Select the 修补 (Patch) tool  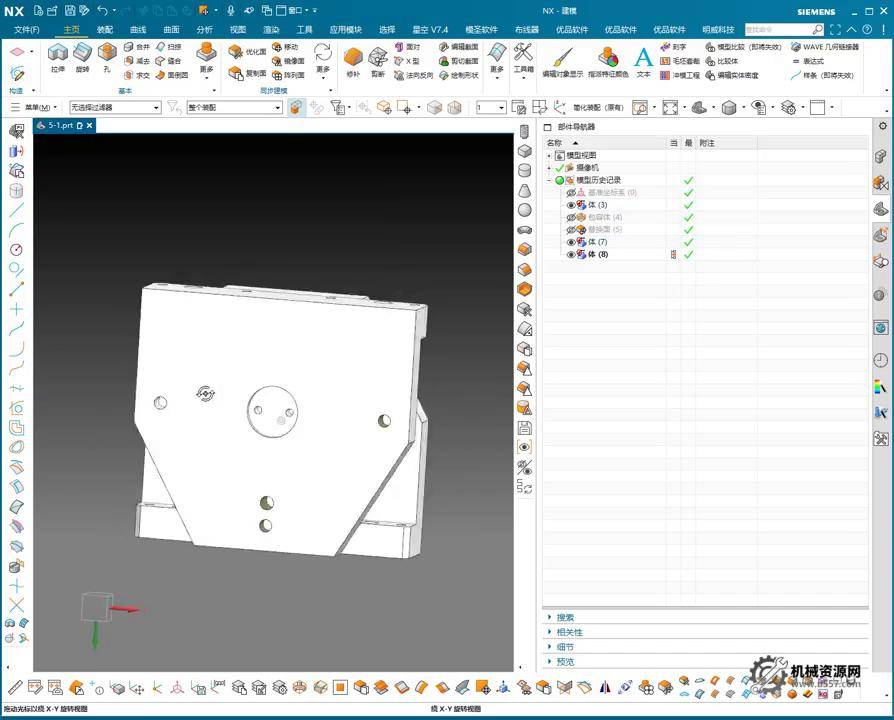tap(353, 58)
